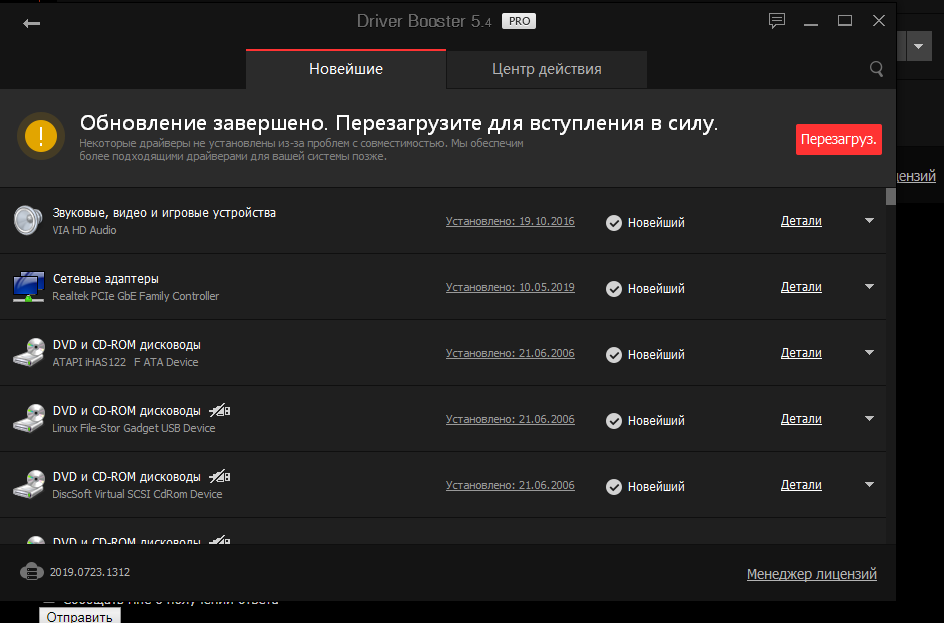The image size is (944, 623).
Task: Click the driver list scrollbar thumb
Action: click(x=891, y=197)
